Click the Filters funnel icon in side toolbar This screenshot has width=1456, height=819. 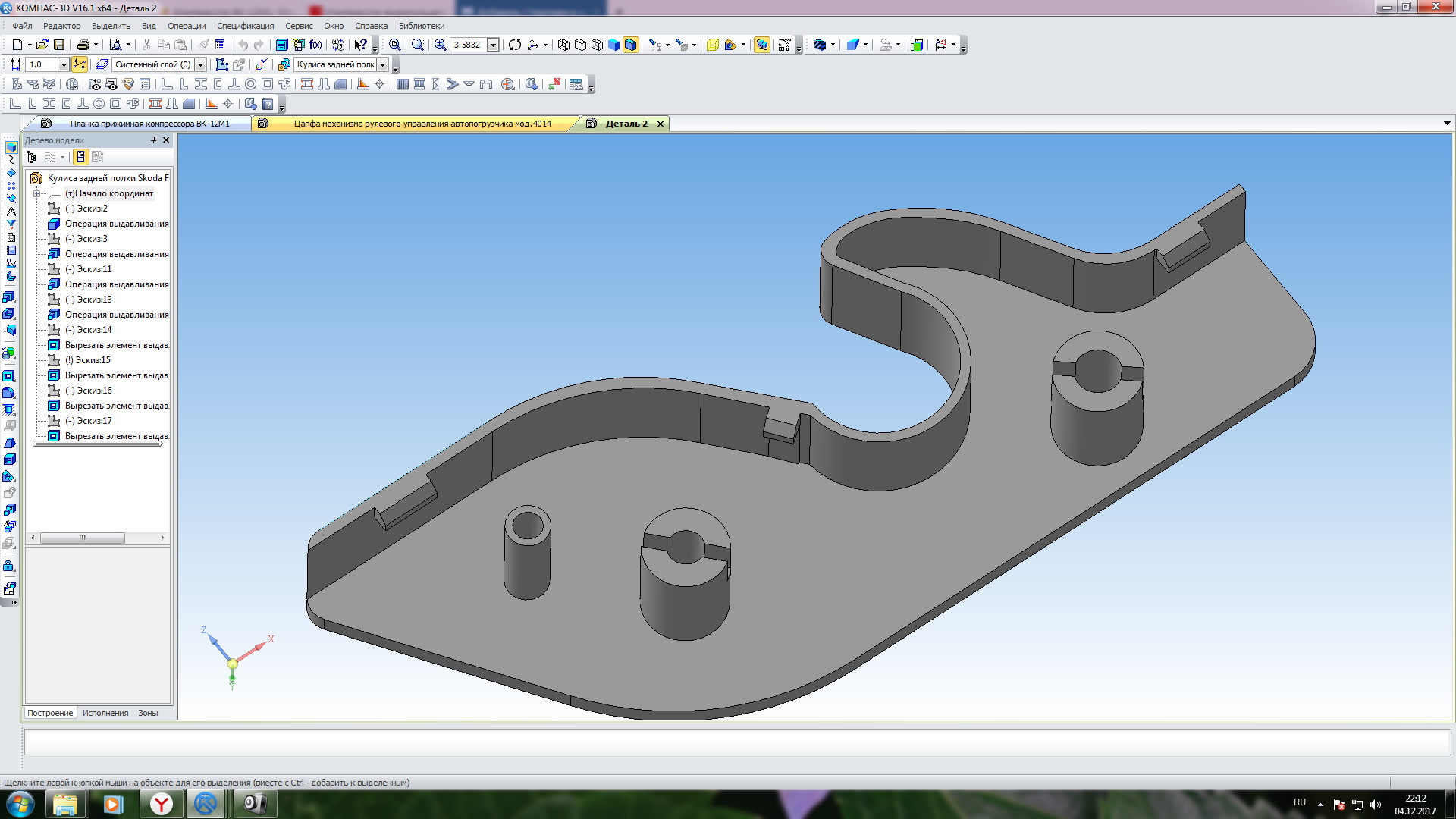click(x=11, y=224)
